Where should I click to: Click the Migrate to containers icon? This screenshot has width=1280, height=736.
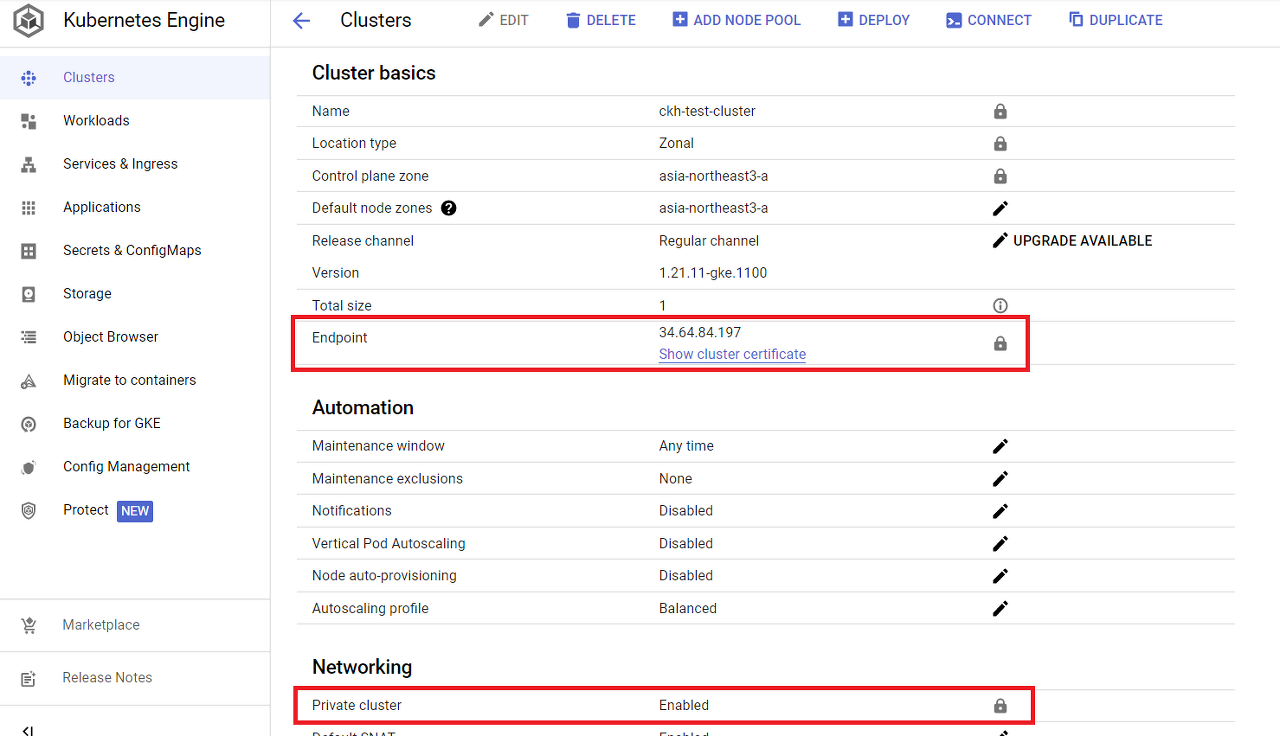(x=29, y=380)
